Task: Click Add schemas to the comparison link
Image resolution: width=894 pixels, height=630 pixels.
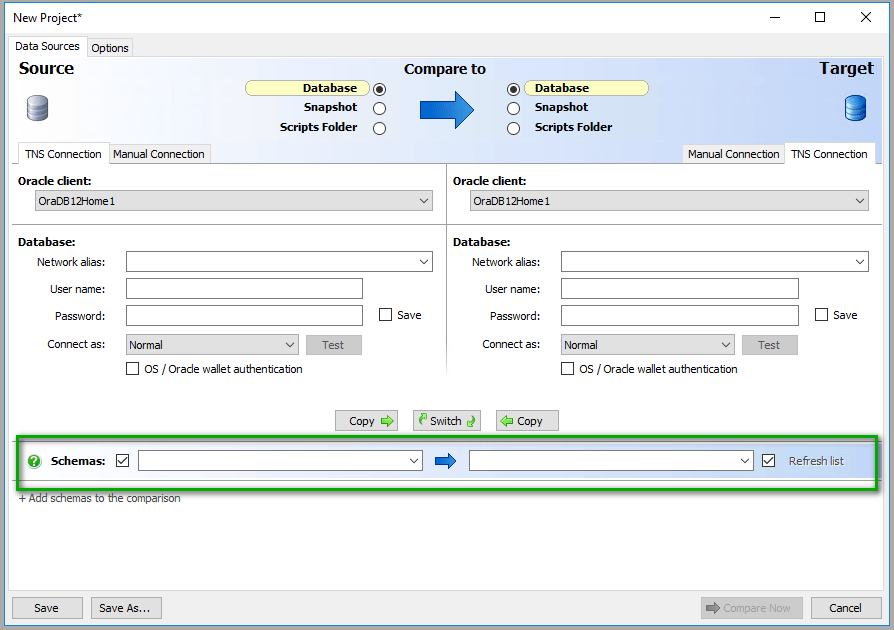Action: coord(99,498)
